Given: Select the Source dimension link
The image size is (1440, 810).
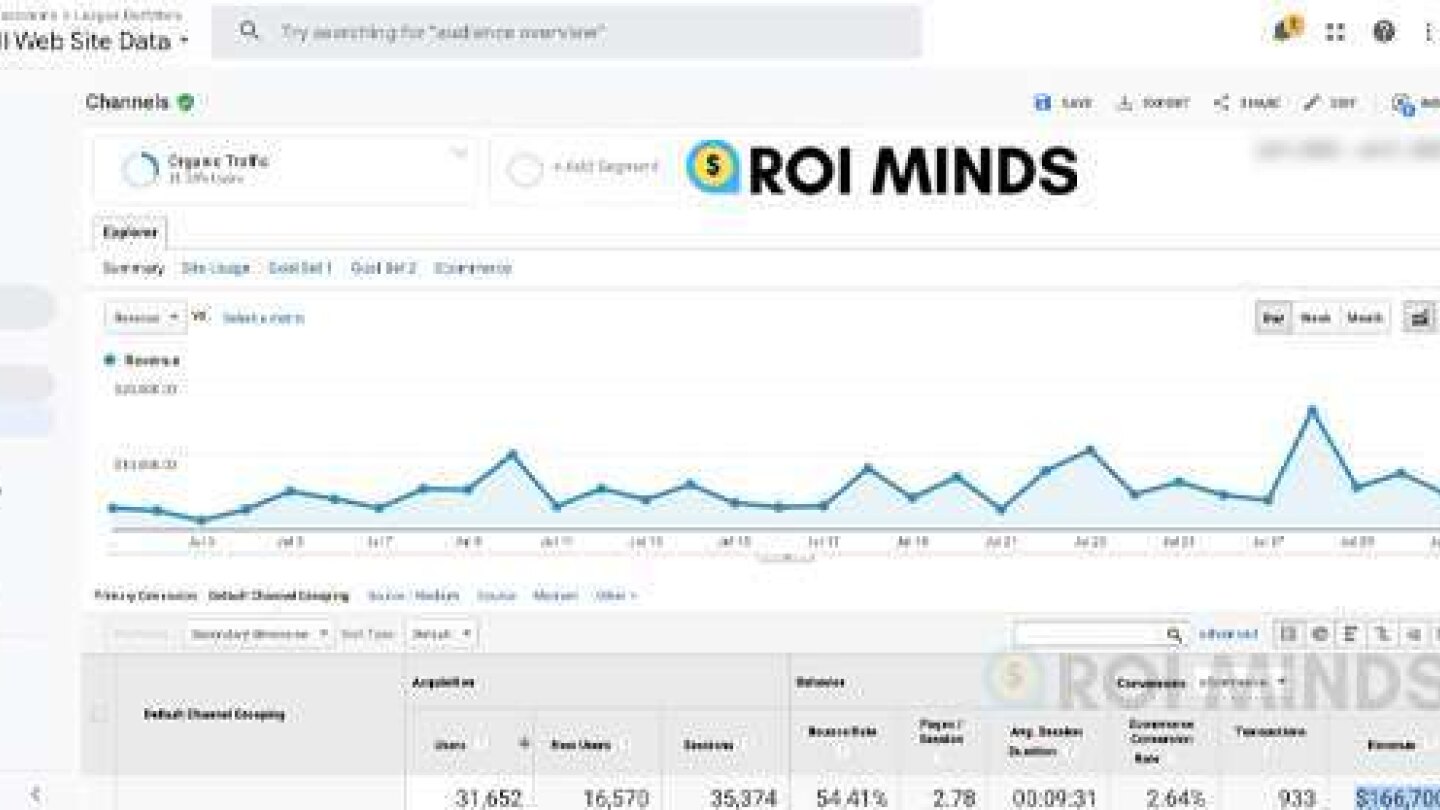Looking at the screenshot, I should 496,596.
